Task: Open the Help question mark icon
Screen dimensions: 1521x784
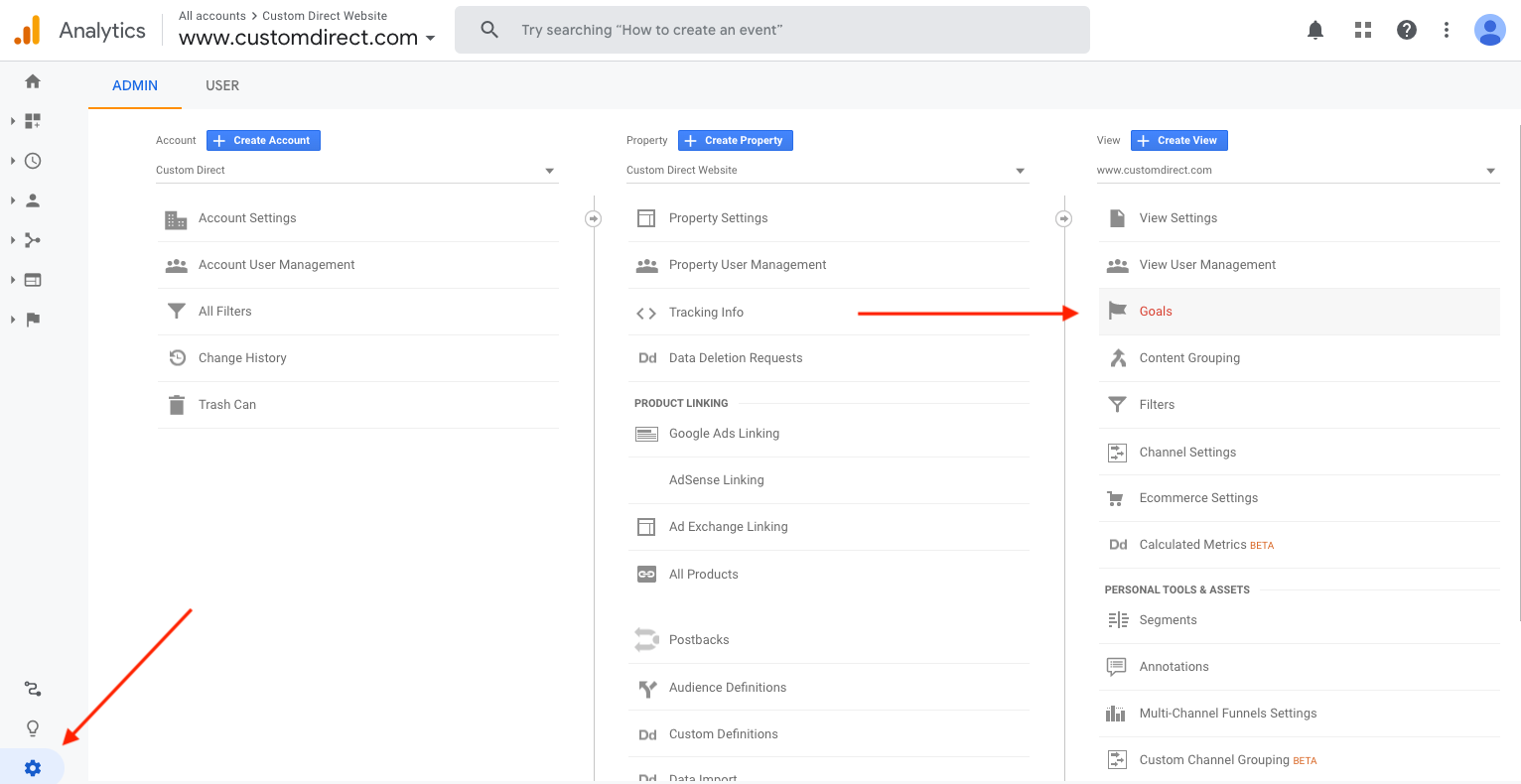Action: 1407,30
